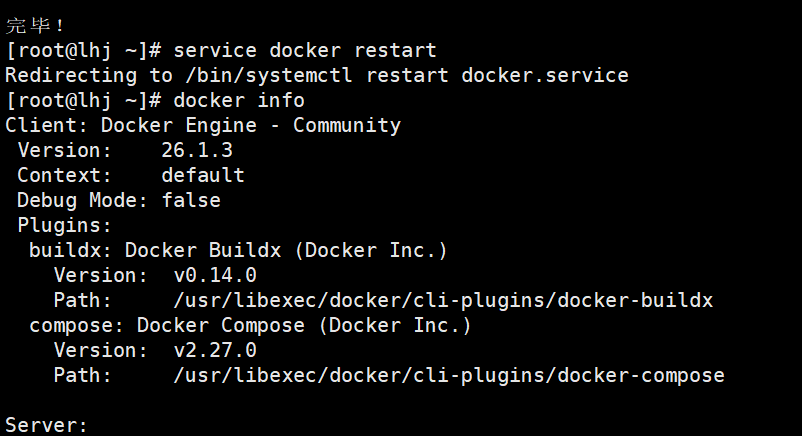Image resolution: width=802 pixels, height=436 pixels.
Task: Click the 'Plugins:' label
Action: coord(64,225)
